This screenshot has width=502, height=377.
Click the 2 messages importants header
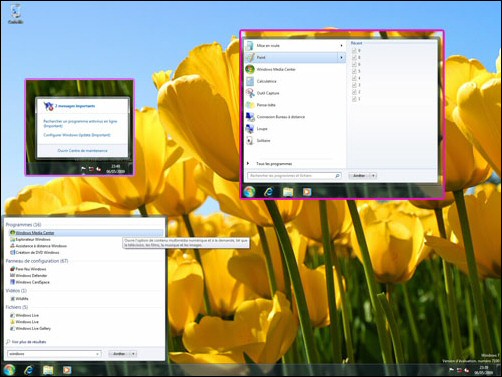[x=75, y=106]
